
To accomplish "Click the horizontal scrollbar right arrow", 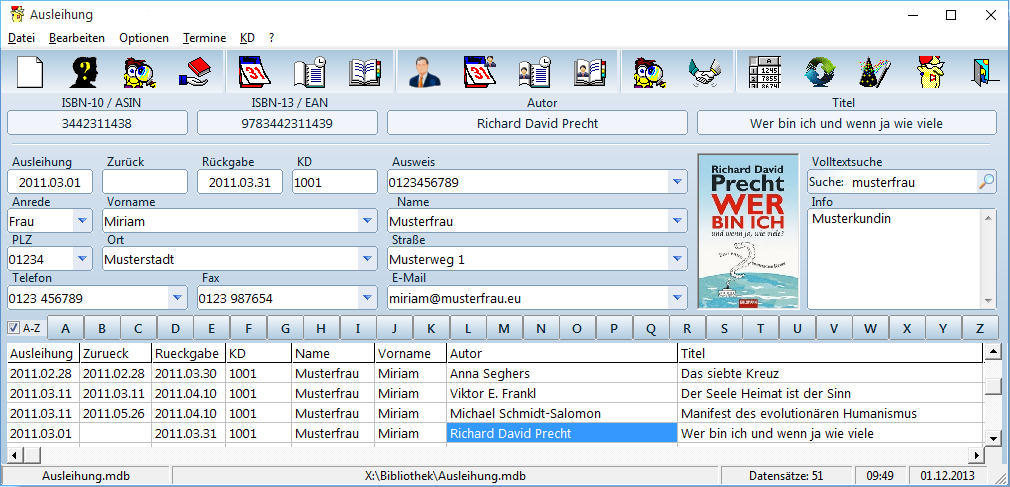I will pos(977,455).
